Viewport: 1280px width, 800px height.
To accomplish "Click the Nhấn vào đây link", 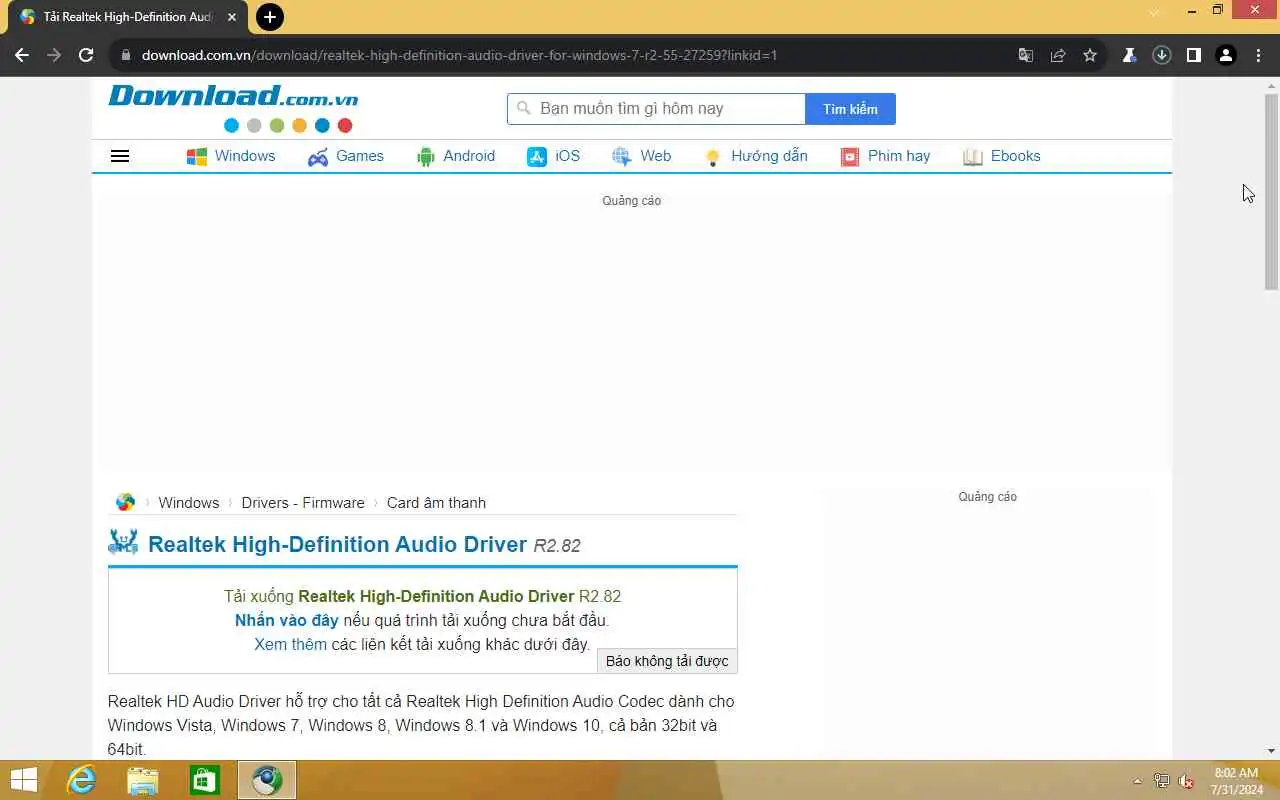I will [287, 620].
